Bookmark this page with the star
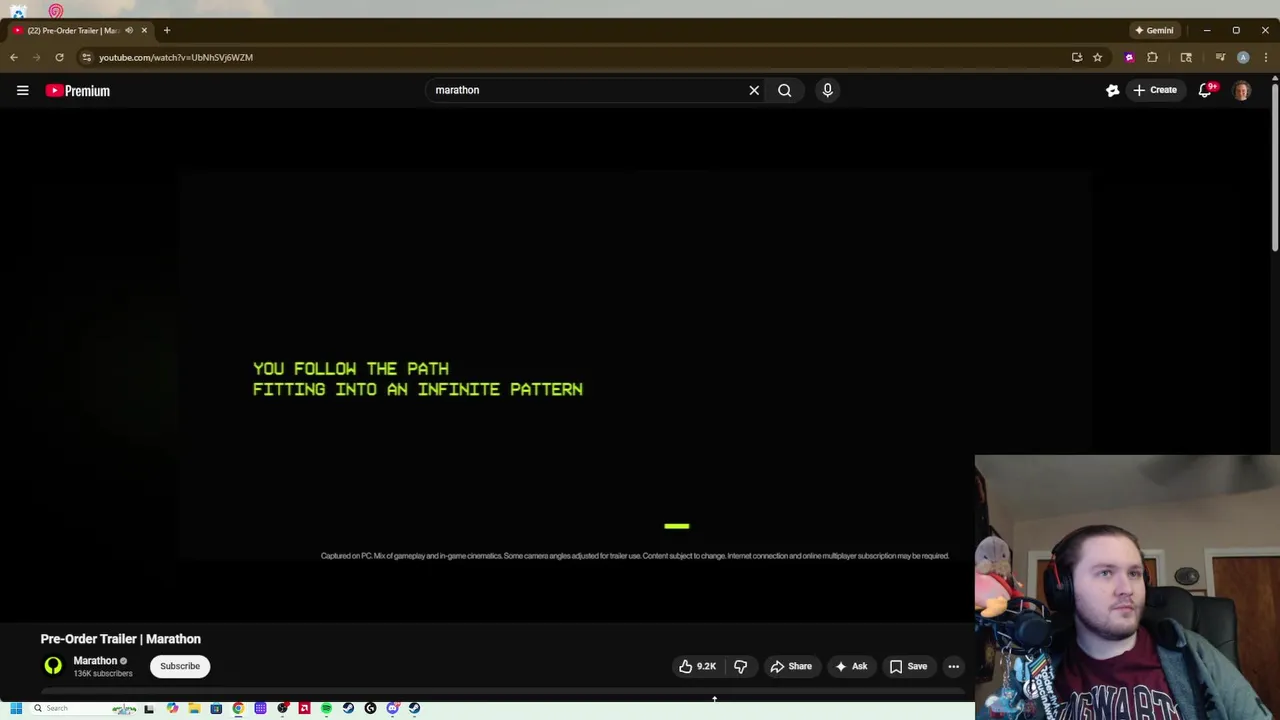The width and height of the screenshot is (1280, 720). [1097, 58]
